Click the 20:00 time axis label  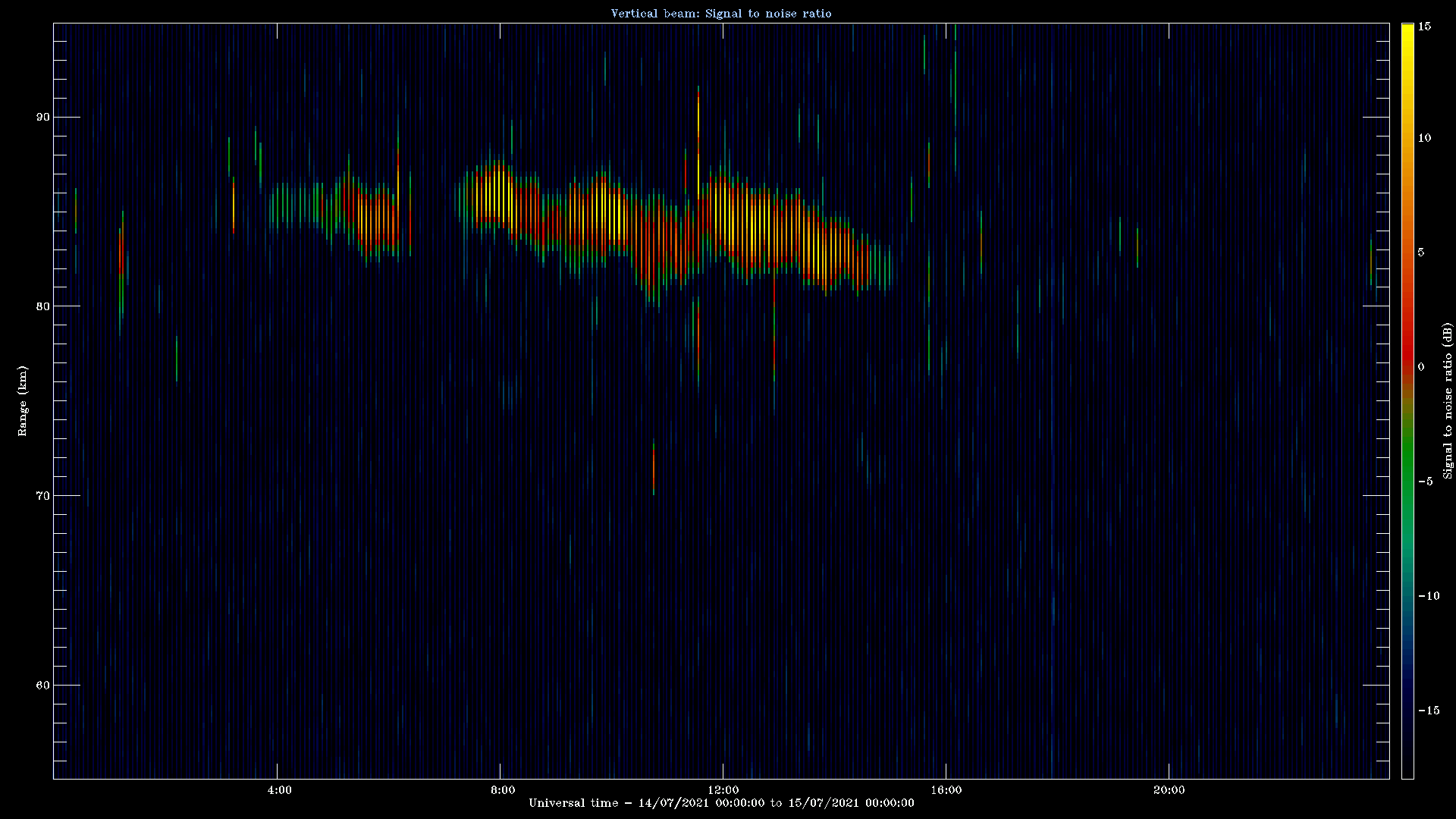(1169, 790)
